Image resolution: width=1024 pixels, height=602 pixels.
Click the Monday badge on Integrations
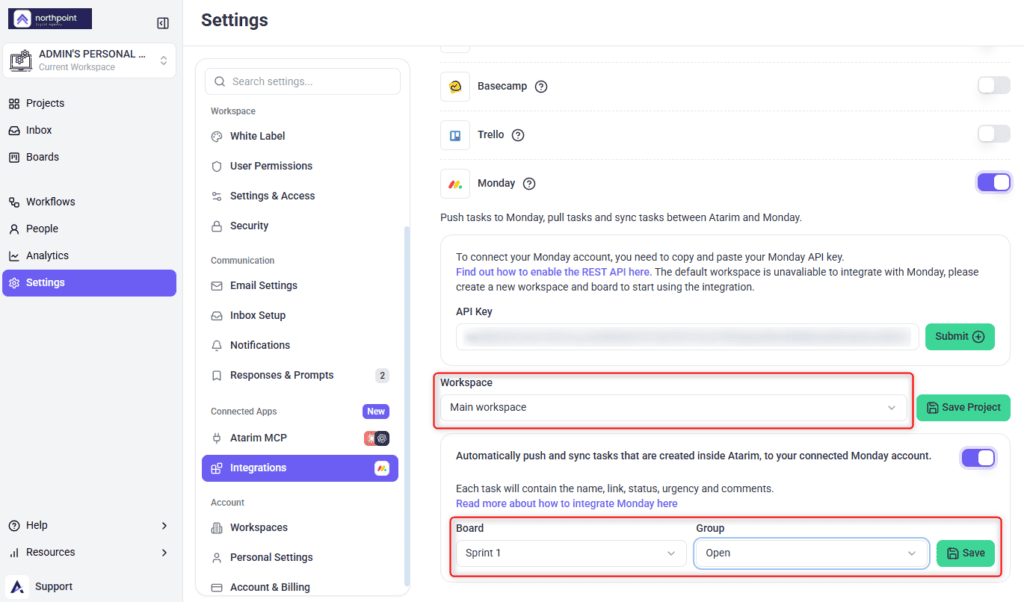(382, 468)
